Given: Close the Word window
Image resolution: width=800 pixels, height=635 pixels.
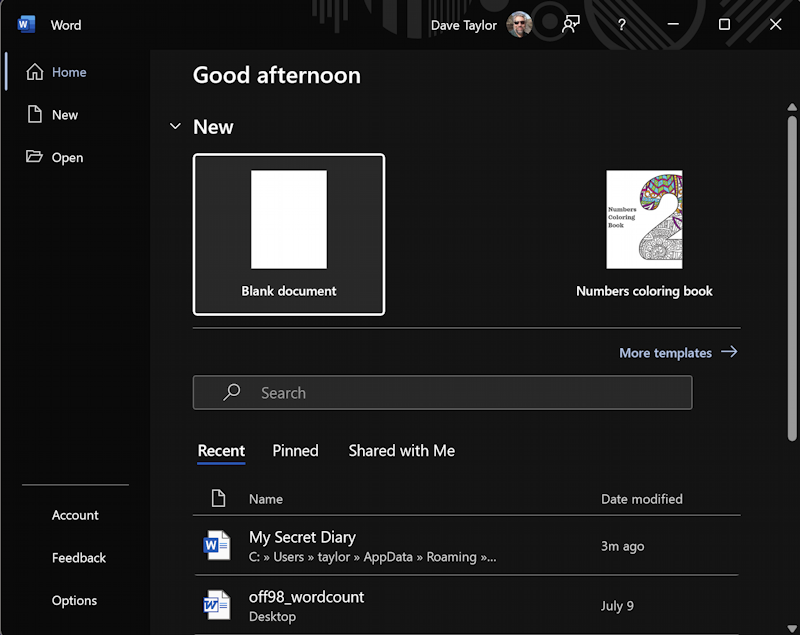Looking at the screenshot, I should tap(776, 24).
